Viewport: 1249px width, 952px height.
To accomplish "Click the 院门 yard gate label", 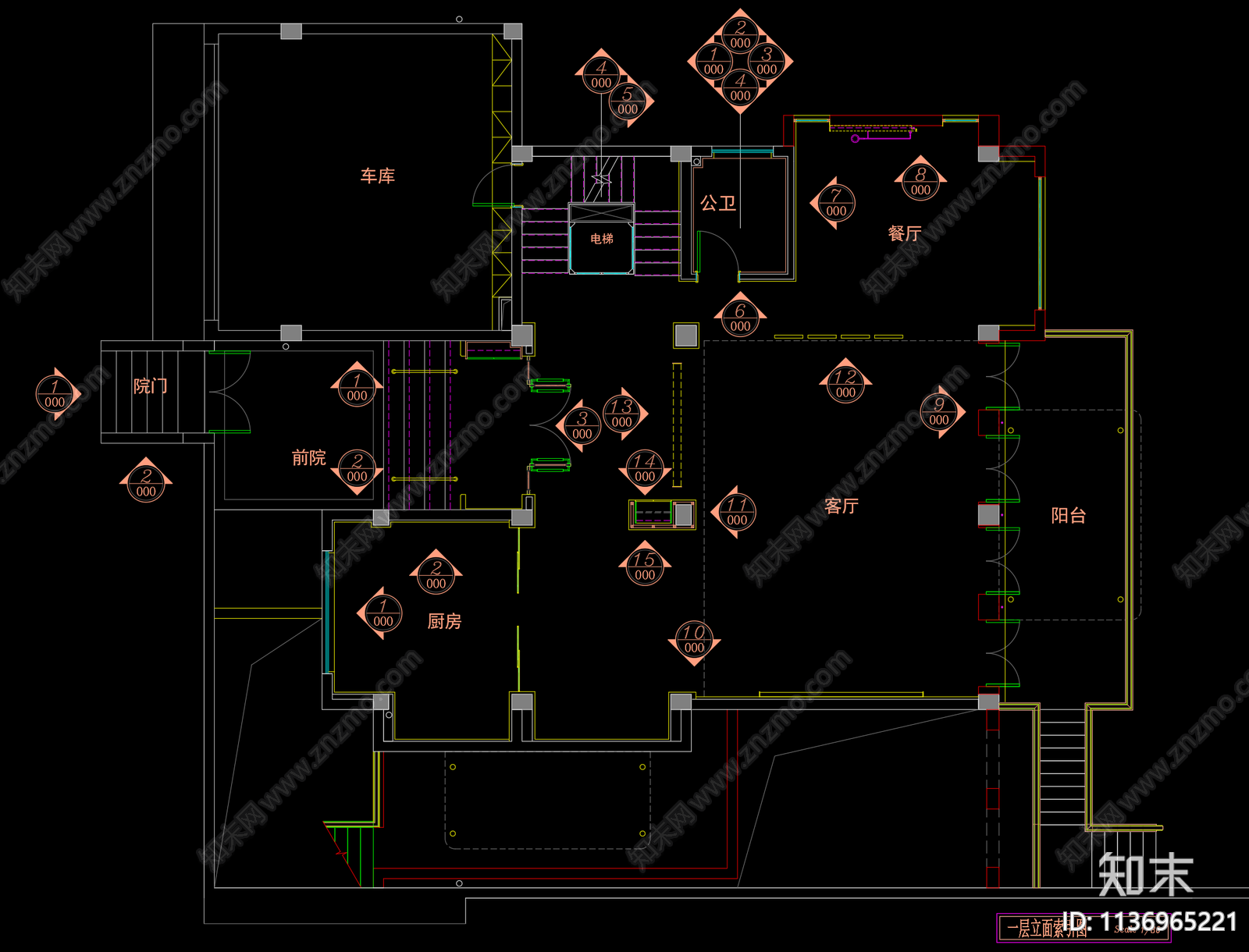I will (151, 386).
